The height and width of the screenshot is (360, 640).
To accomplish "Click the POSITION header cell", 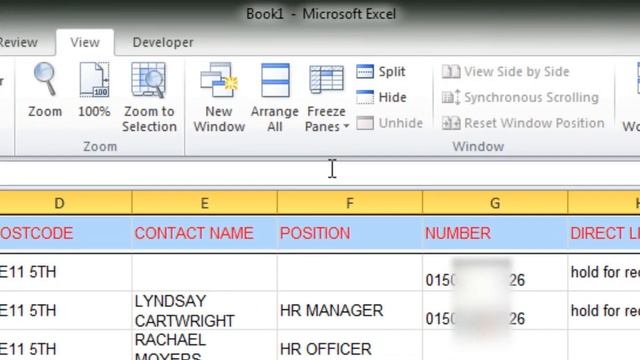I will tap(350, 233).
